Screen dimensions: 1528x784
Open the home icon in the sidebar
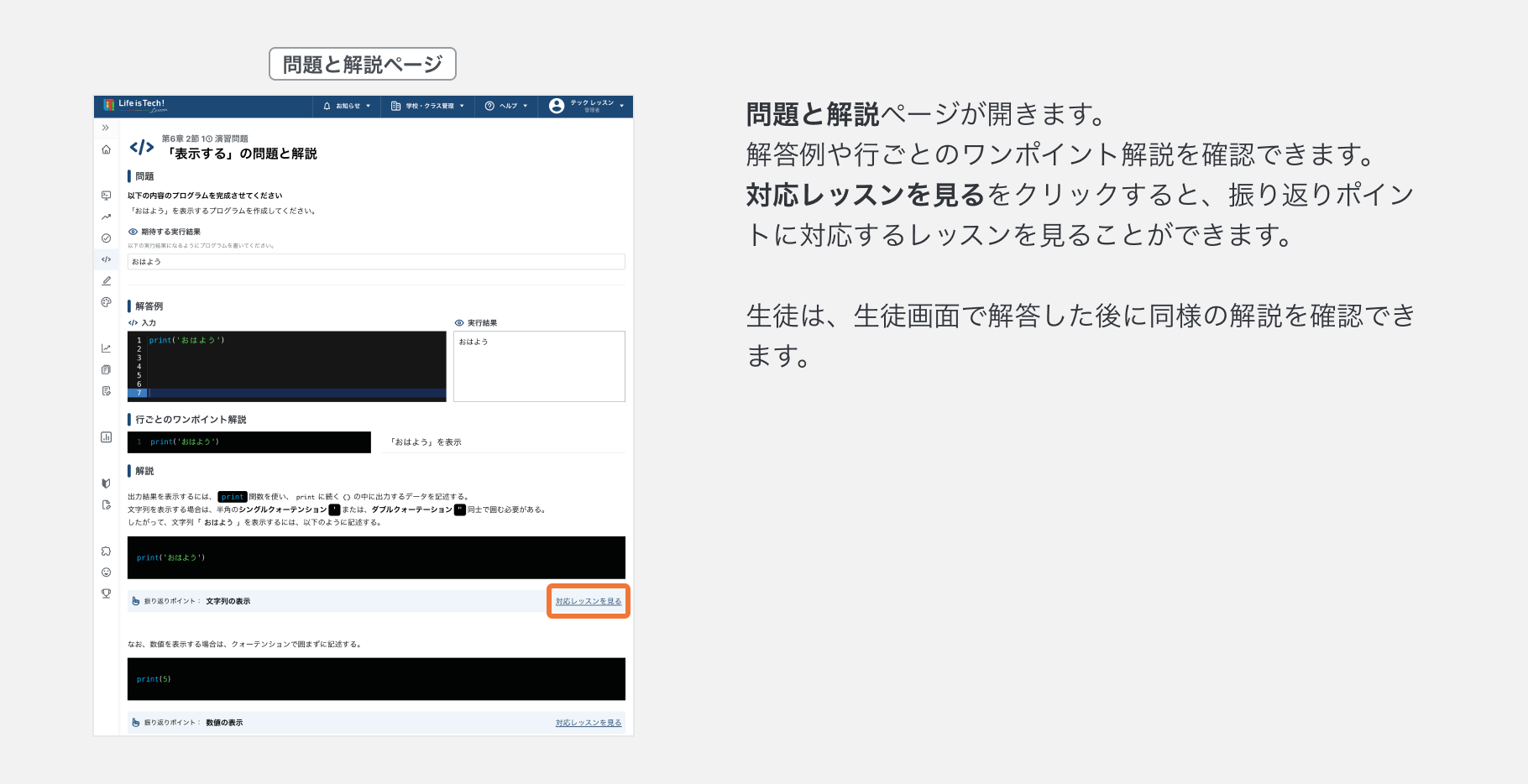coord(106,149)
